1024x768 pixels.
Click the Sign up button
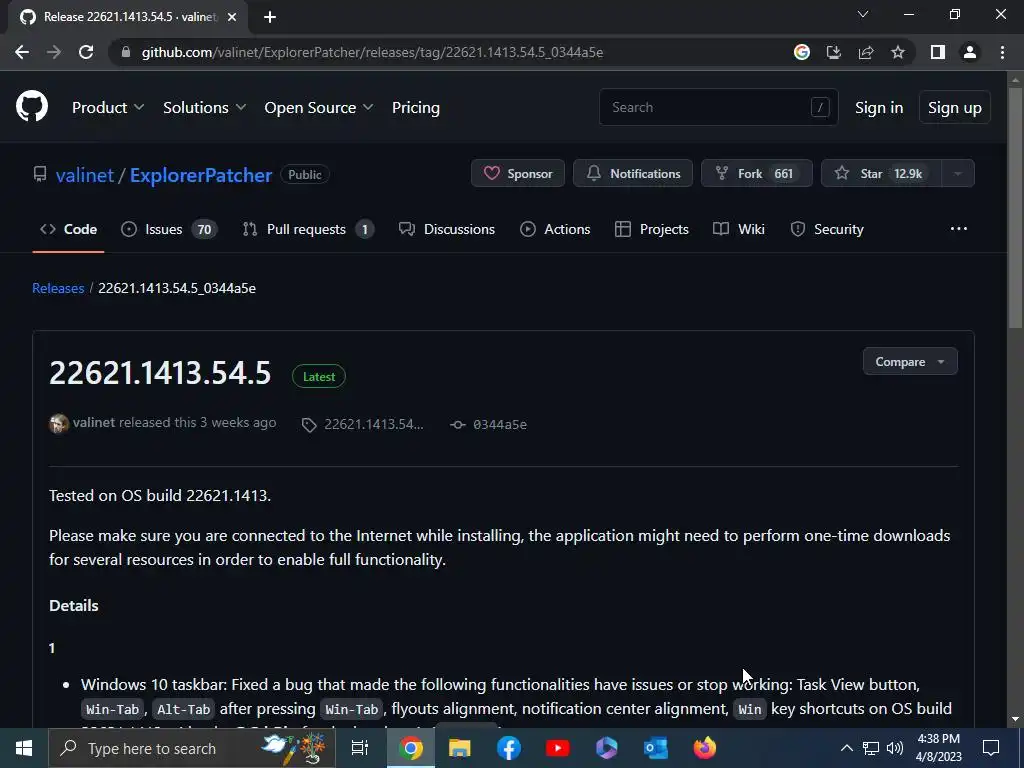(x=955, y=108)
